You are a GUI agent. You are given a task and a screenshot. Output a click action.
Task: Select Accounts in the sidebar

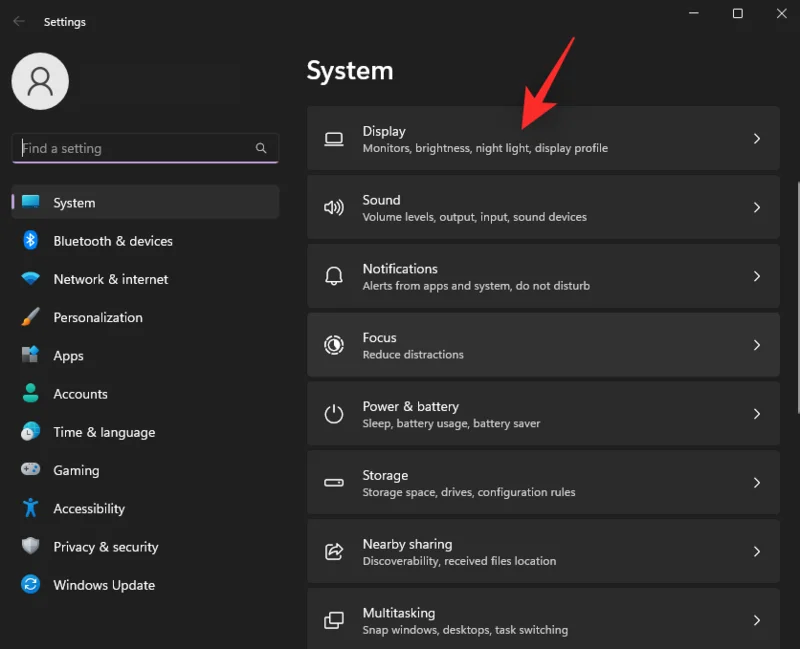pyautogui.click(x=80, y=394)
